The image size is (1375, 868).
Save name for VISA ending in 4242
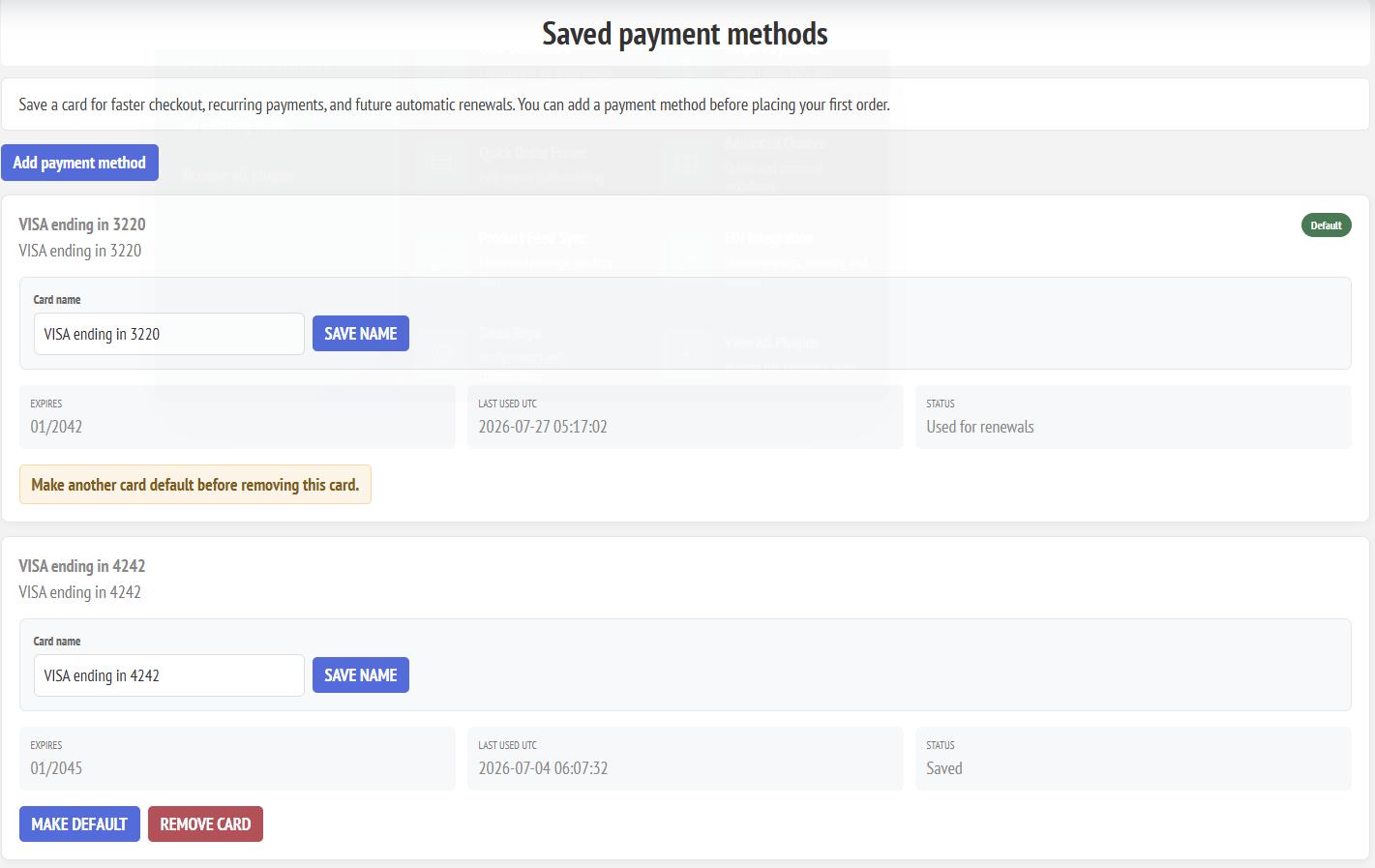pyautogui.click(x=361, y=675)
